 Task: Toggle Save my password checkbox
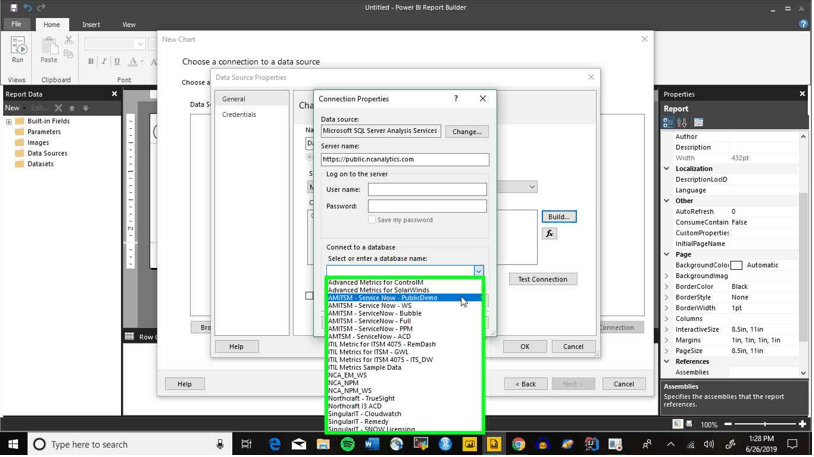click(372, 220)
